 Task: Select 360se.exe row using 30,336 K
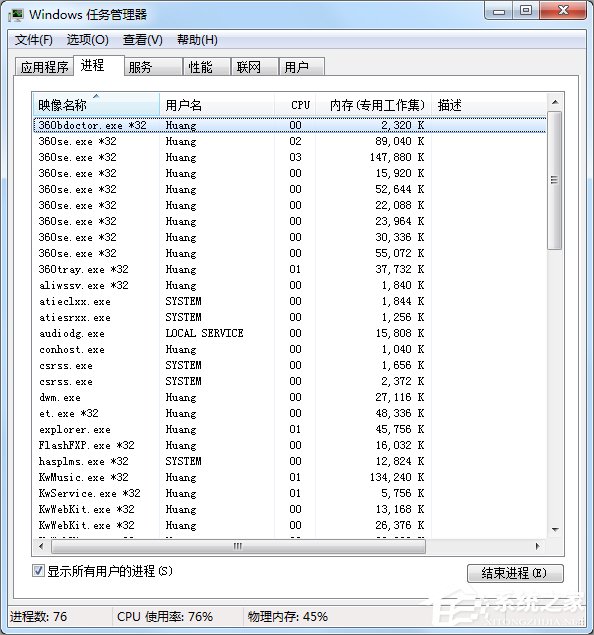click(x=290, y=237)
